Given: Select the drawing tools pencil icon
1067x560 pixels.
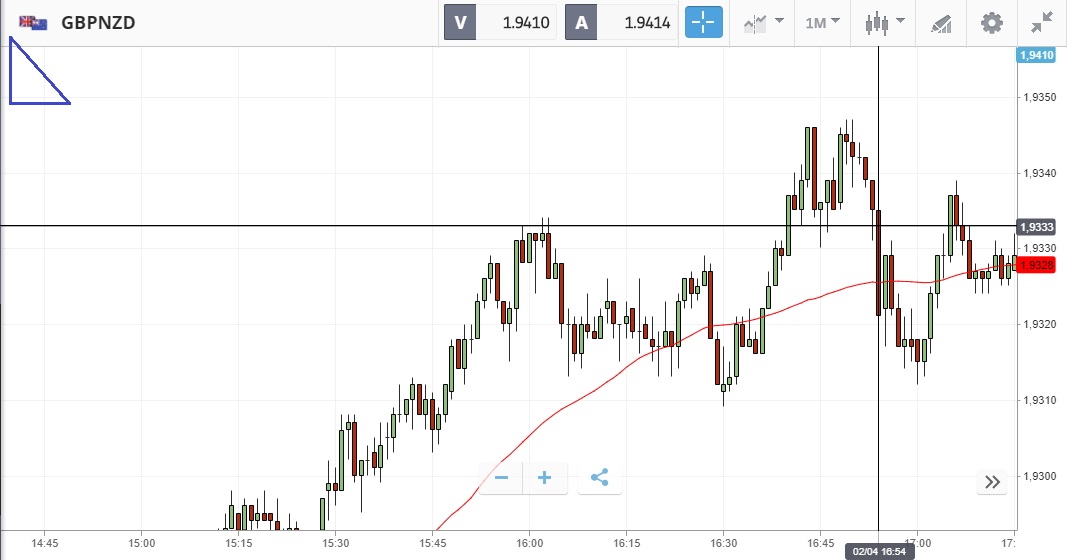Looking at the screenshot, I should (941, 22).
